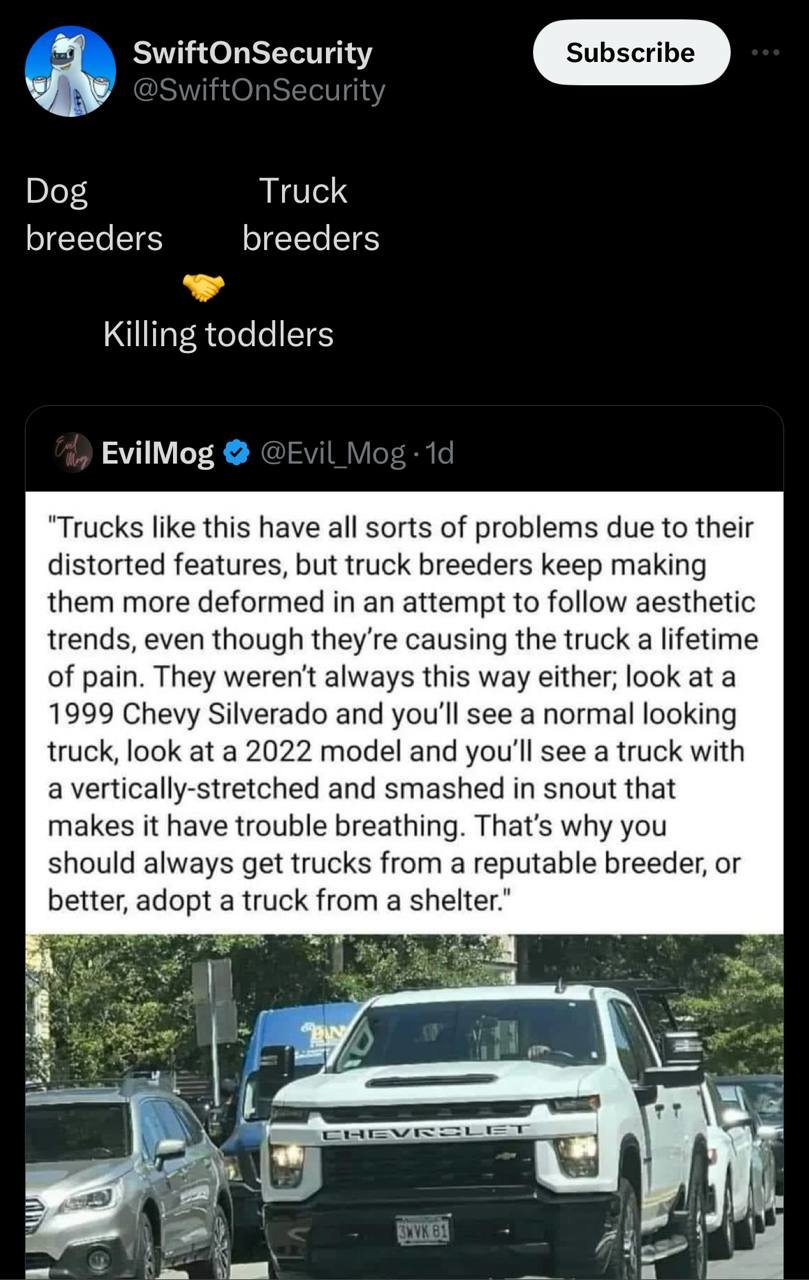Tap EvilMog's blue verified badge

[235, 454]
